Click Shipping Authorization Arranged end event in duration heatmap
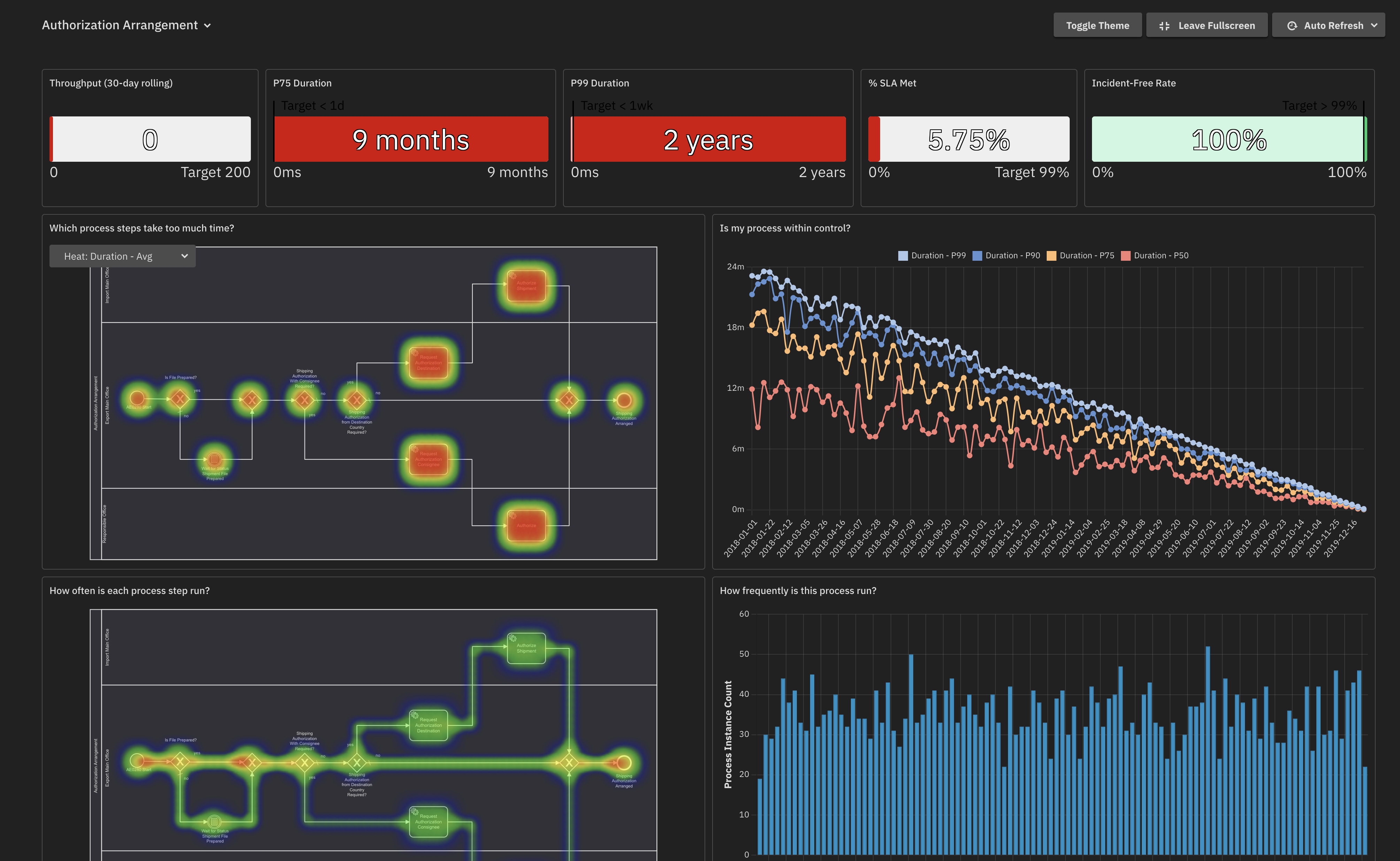The width and height of the screenshot is (1400, 861). point(624,400)
